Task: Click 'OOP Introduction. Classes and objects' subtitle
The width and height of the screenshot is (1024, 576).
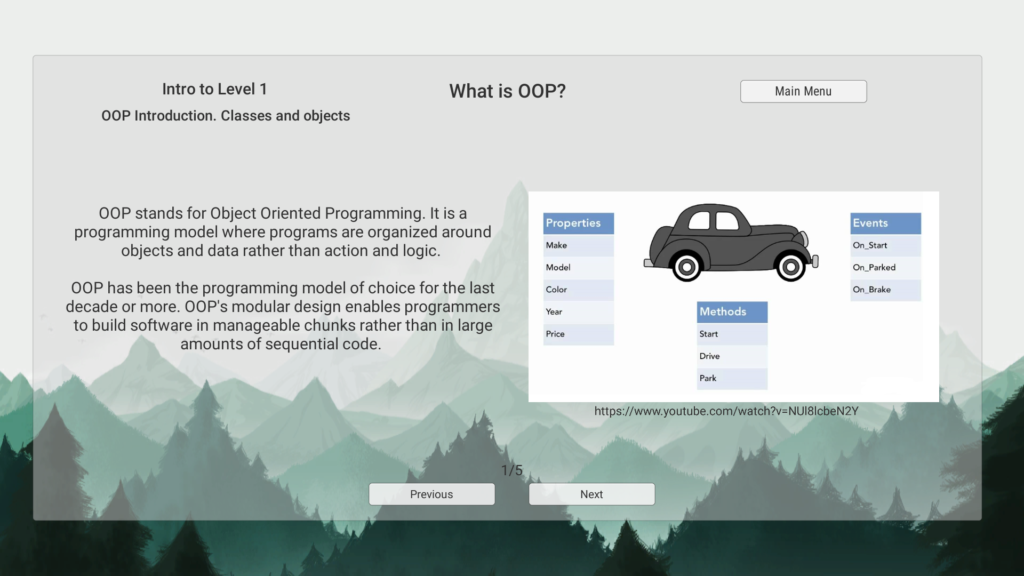Action: (225, 116)
